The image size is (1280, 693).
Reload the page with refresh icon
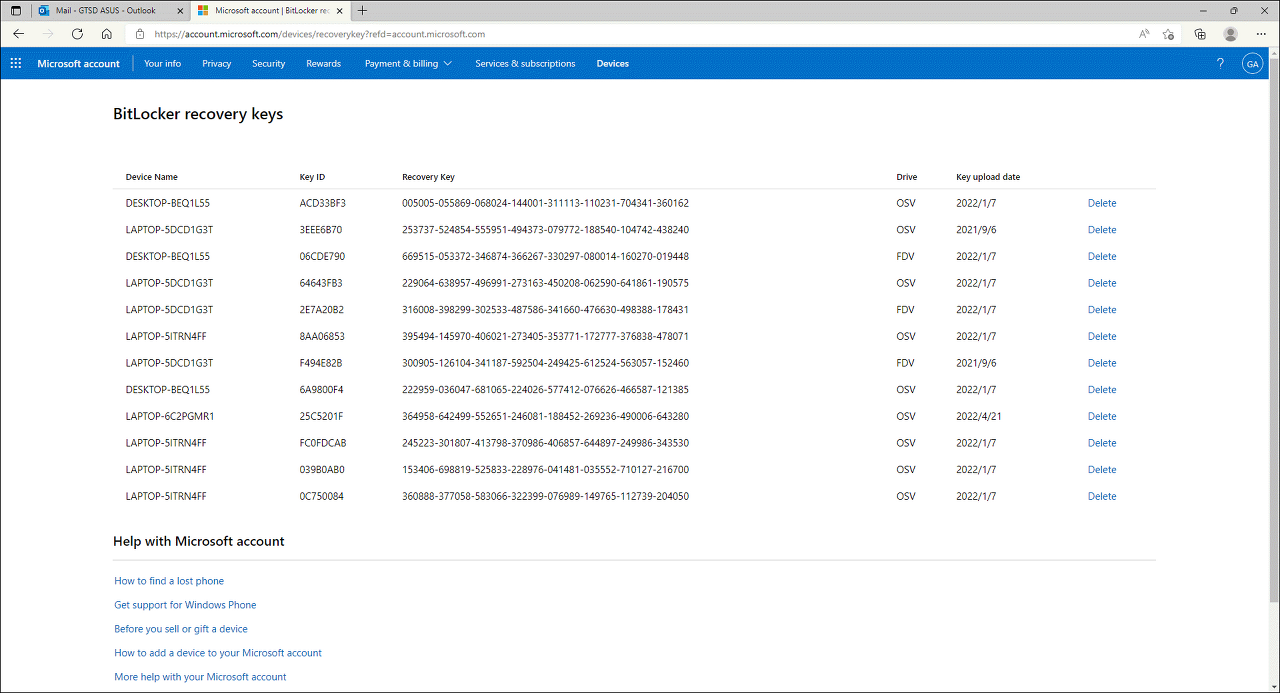[x=77, y=34]
